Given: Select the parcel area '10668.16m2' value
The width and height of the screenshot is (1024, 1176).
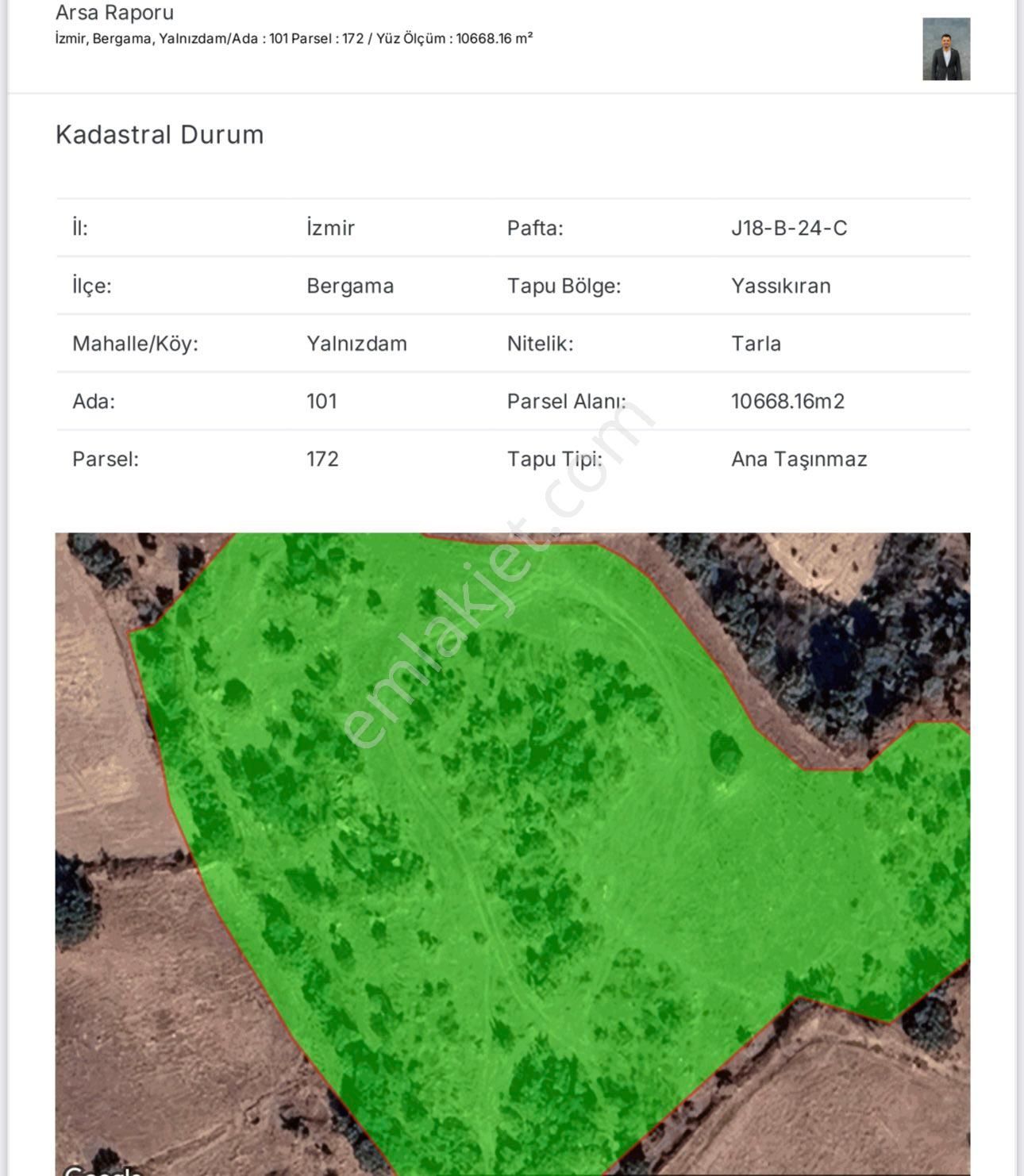Looking at the screenshot, I should click(787, 401).
